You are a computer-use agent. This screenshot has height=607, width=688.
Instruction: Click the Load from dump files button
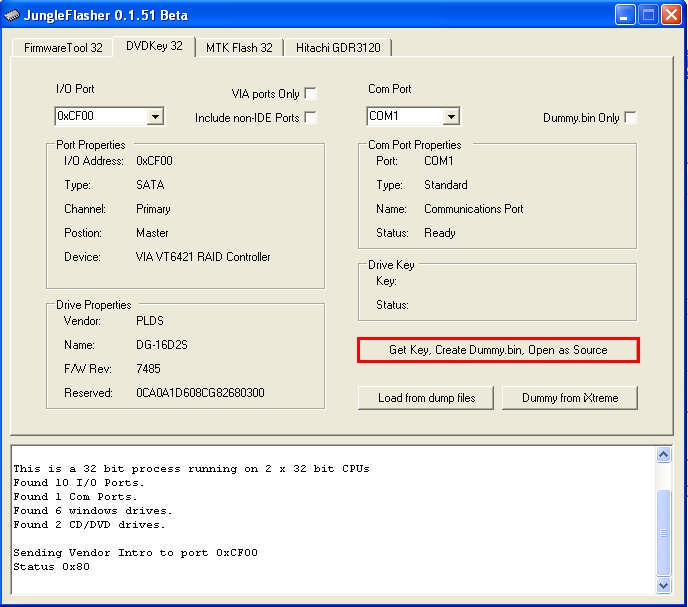point(426,398)
